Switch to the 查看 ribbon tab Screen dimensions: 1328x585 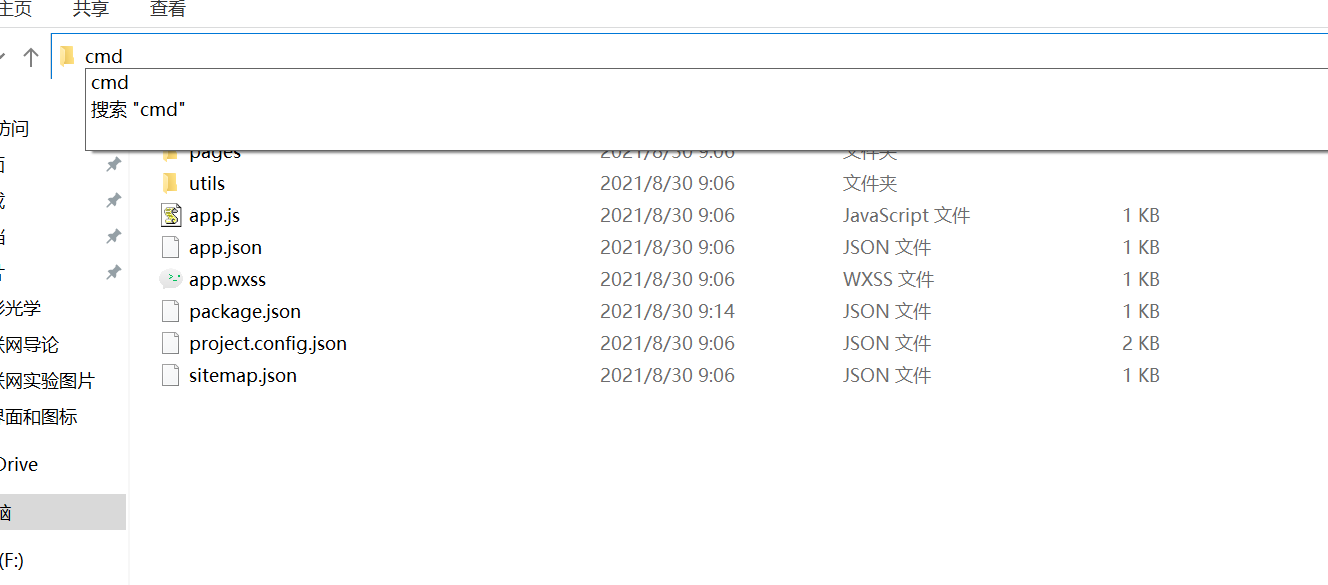pyautogui.click(x=166, y=10)
